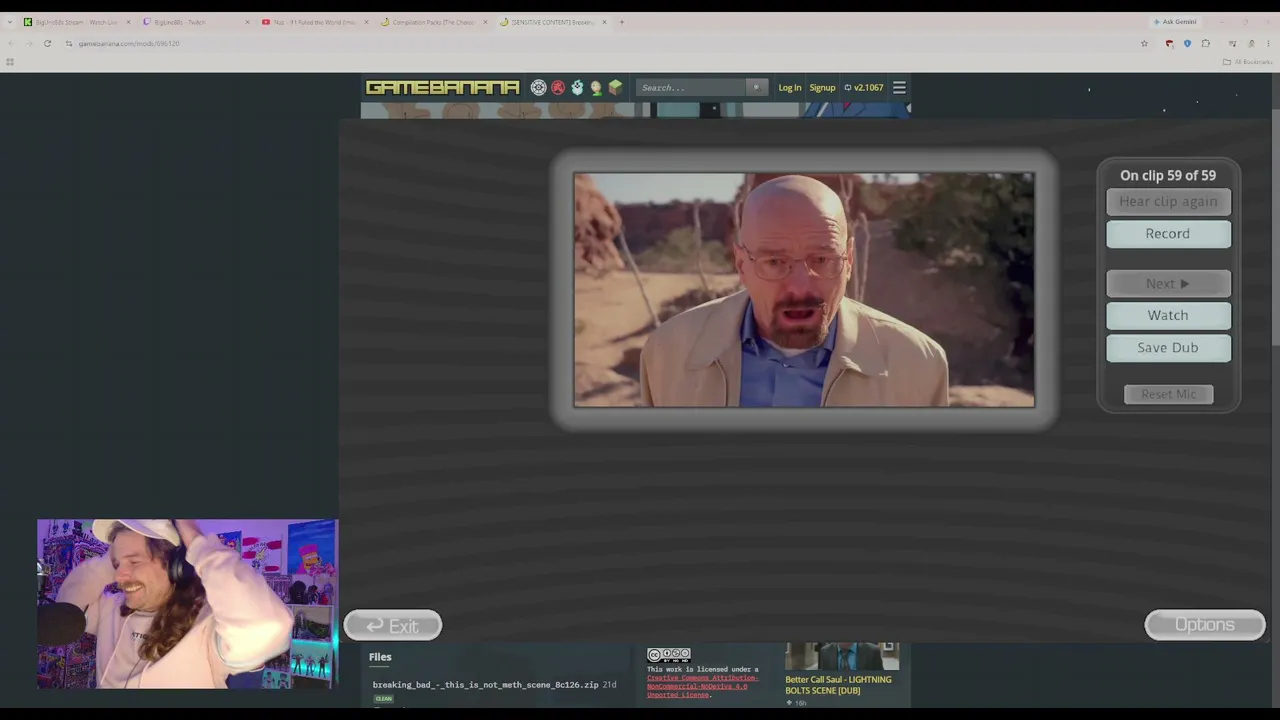Switch to the Nas YouTube tab
The image size is (1280, 720).
pyautogui.click(x=314, y=22)
